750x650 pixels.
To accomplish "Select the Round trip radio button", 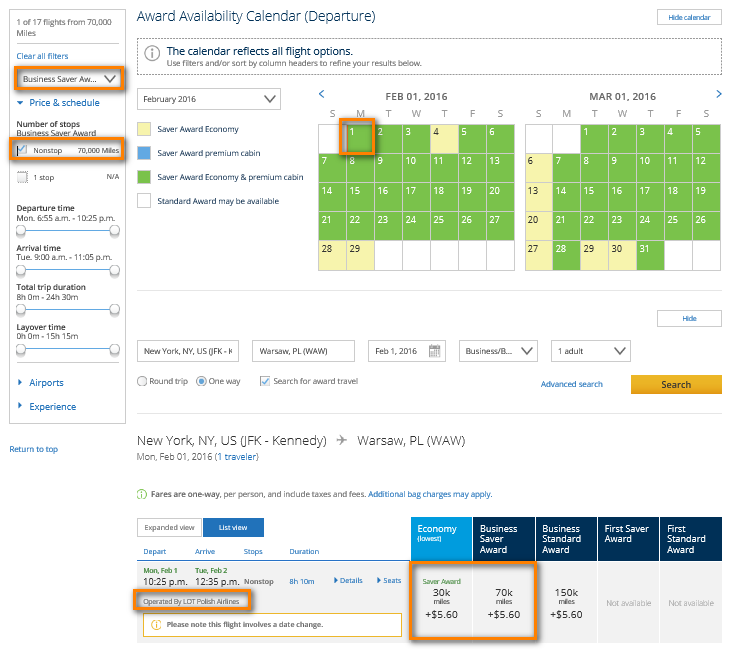I will coord(142,381).
